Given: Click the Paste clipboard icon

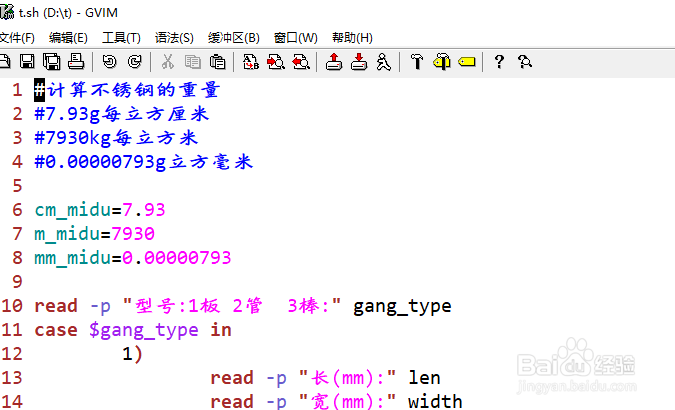Looking at the screenshot, I should (217, 62).
